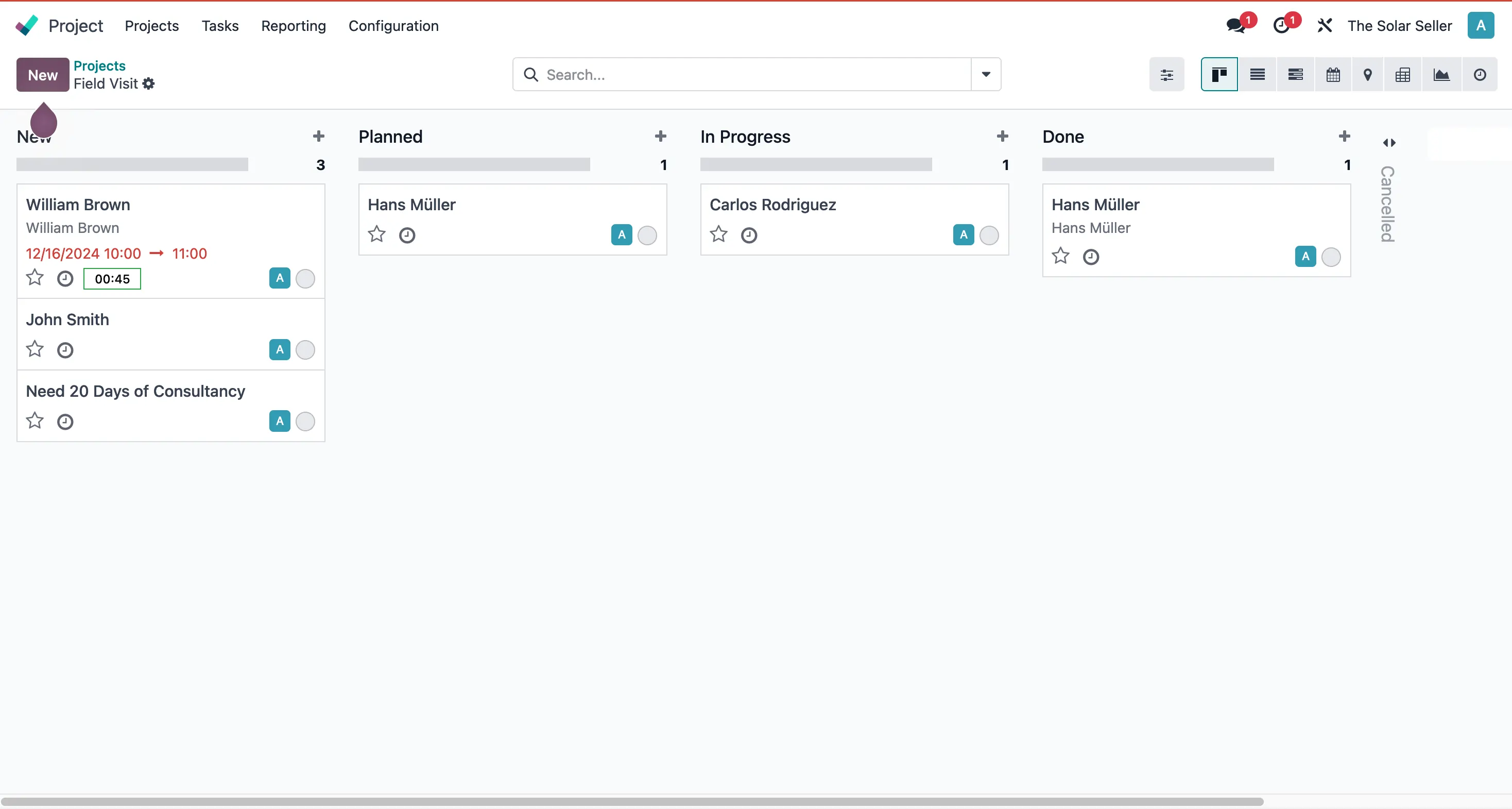Open the Reporting menu

point(294,25)
